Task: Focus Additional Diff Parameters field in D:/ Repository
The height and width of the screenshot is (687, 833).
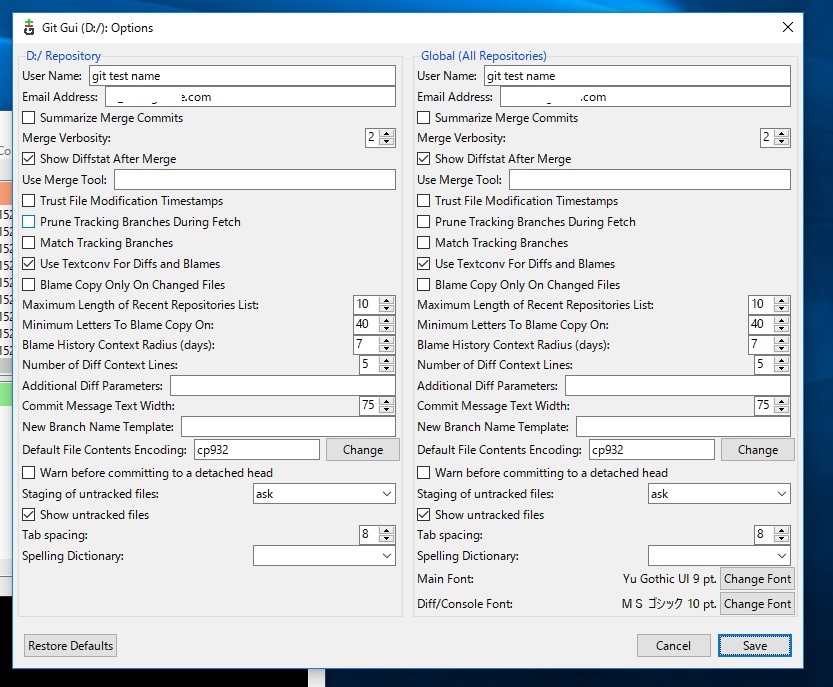Action: tap(283, 386)
